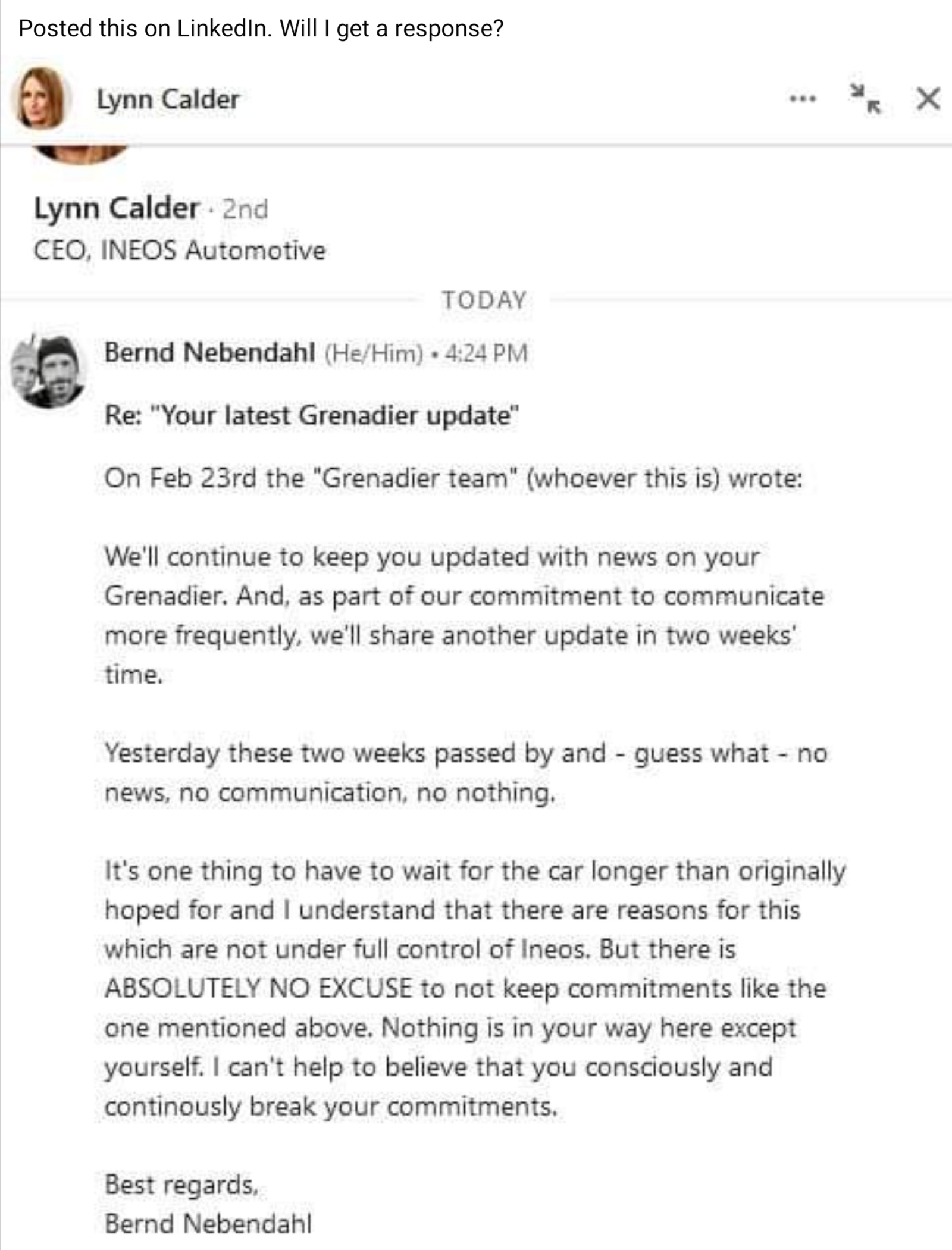952x1250 pixels.
Task: Click the quoted 'We'll continue to keep you updated' paragraph
Action: tap(464, 615)
